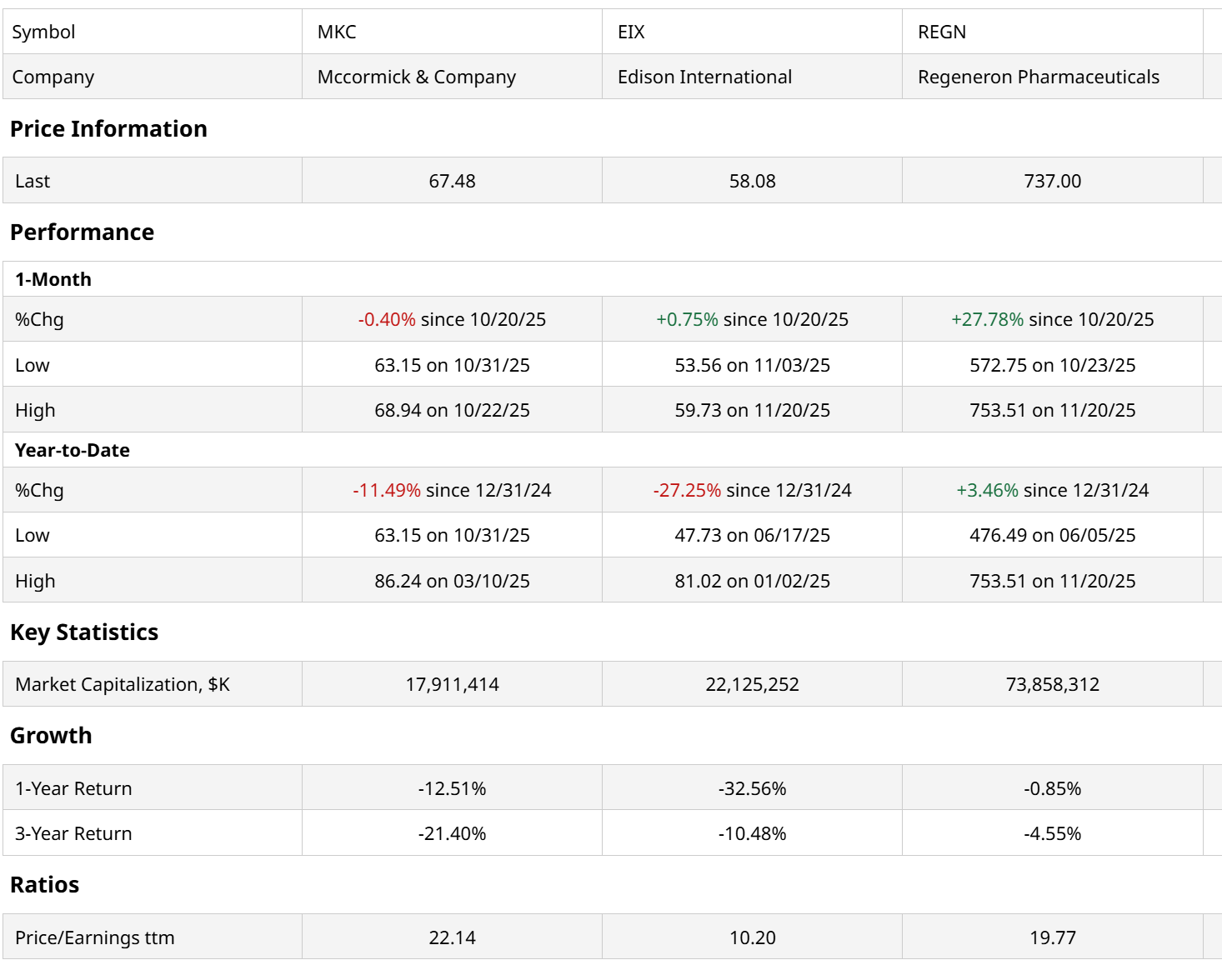The width and height of the screenshot is (1222, 980).
Task: Select the Regeneron Pharmaceuticals company name
Action: 1038,77
